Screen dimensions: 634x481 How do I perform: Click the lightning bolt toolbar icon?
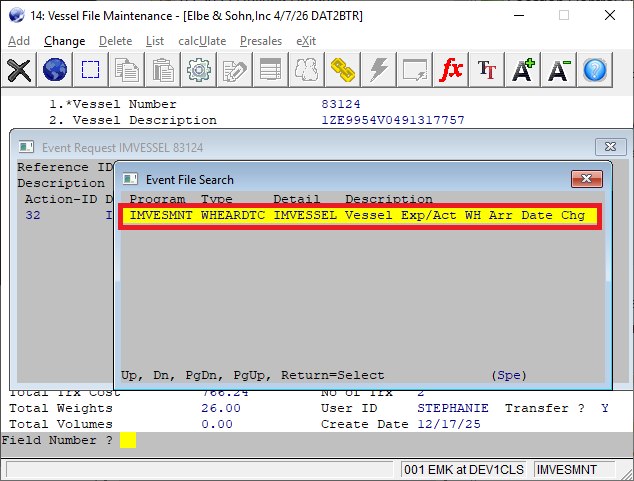pos(379,70)
